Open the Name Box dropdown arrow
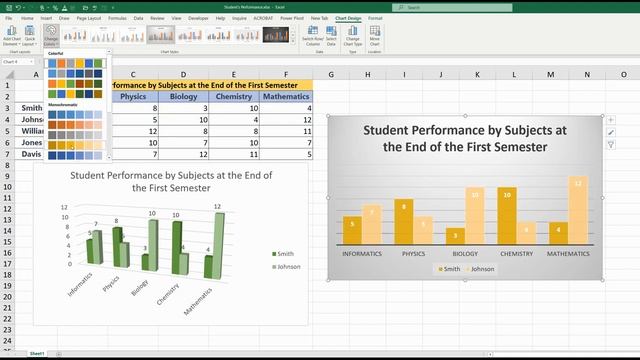 (x=31, y=62)
